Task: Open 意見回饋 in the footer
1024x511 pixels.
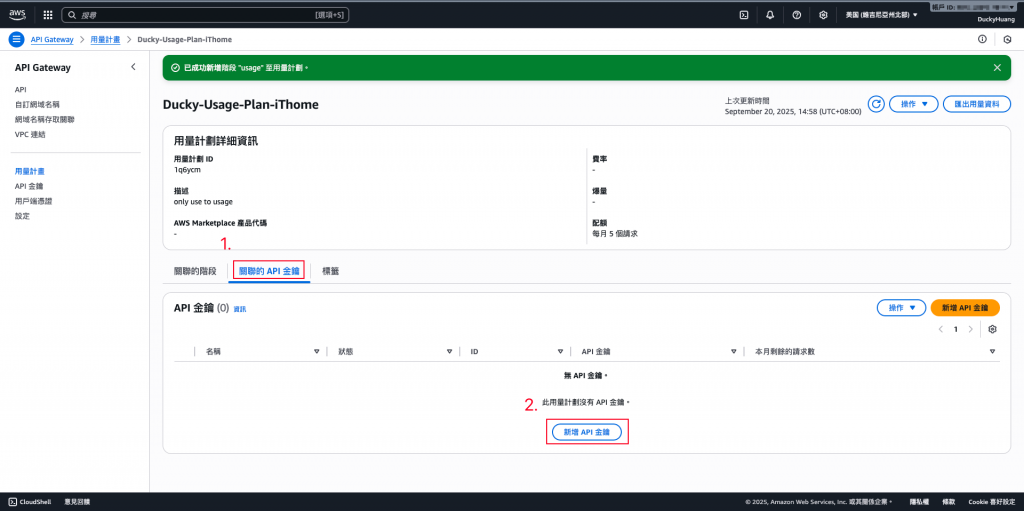Action: (x=77, y=502)
